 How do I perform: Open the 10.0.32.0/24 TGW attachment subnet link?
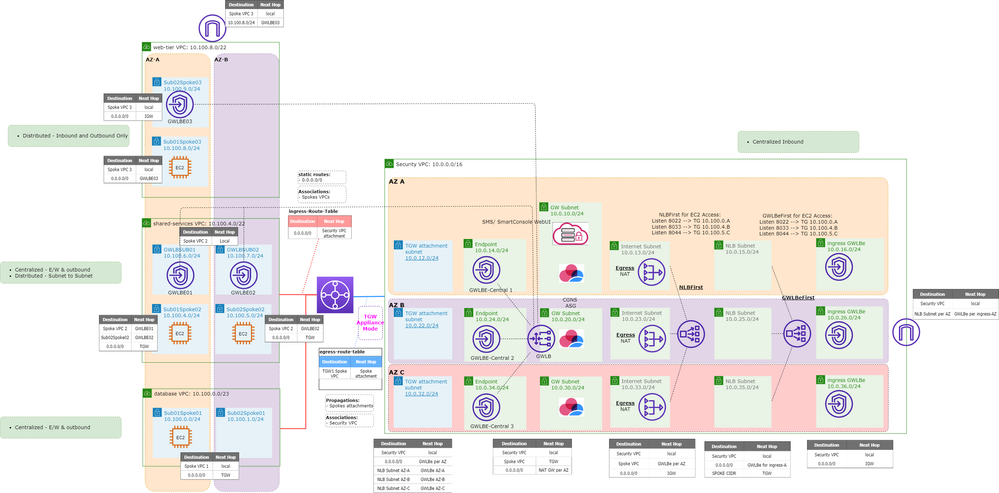(421, 394)
